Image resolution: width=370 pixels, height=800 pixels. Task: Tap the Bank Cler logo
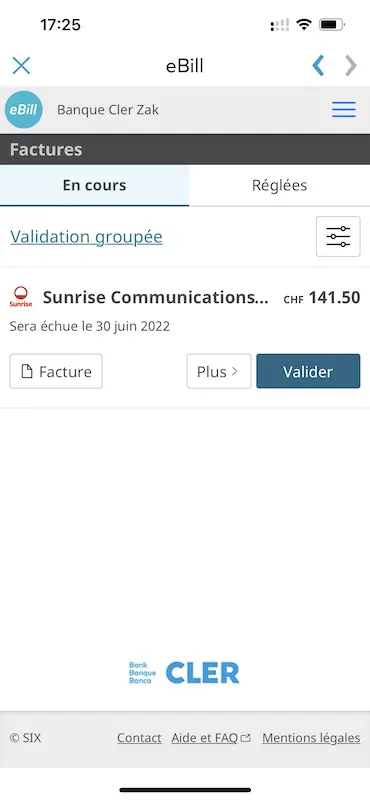[184, 672]
